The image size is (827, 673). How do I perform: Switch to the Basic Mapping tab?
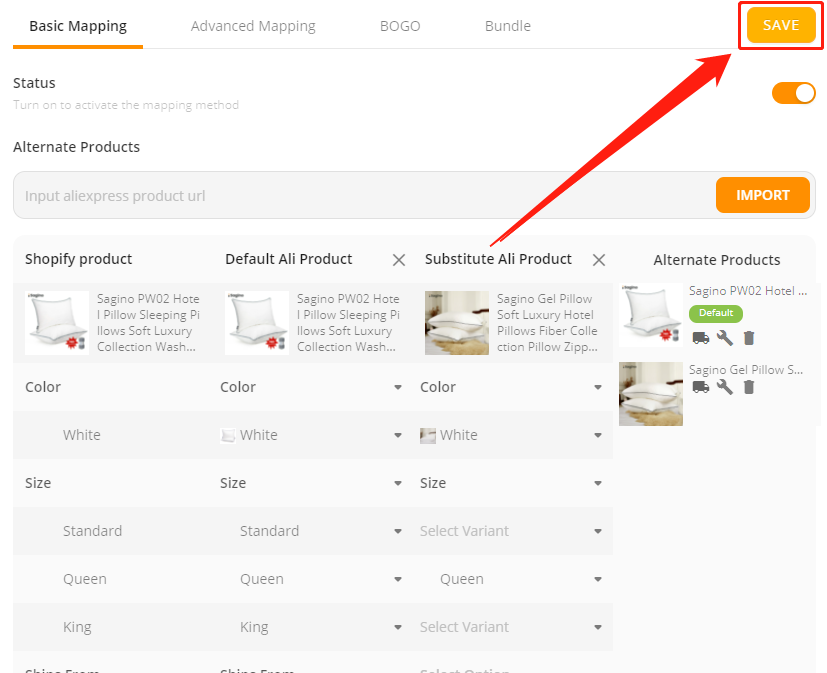point(78,26)
